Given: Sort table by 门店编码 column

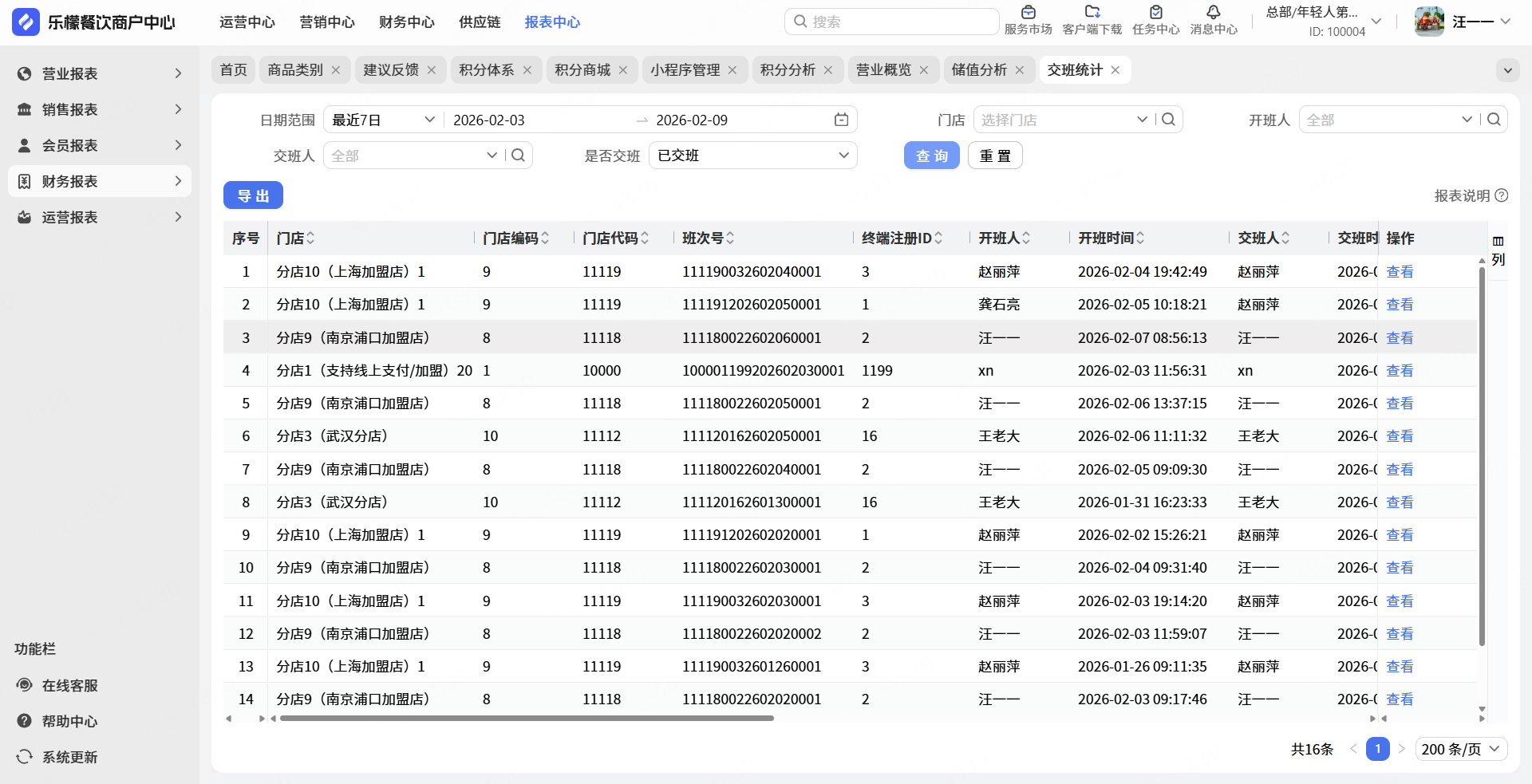Looking at the screenshot, I should pyautogui.click(x=545, y=238).
